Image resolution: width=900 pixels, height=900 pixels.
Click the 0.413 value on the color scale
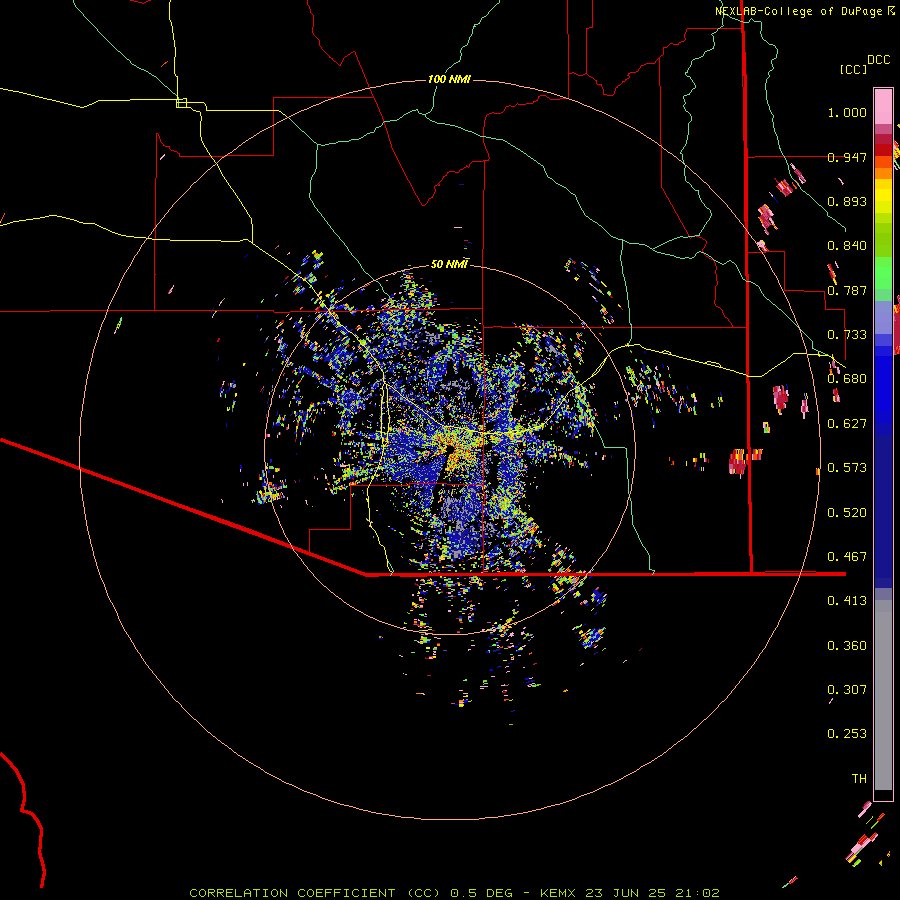pyautogui.click(x=847, y=601)
